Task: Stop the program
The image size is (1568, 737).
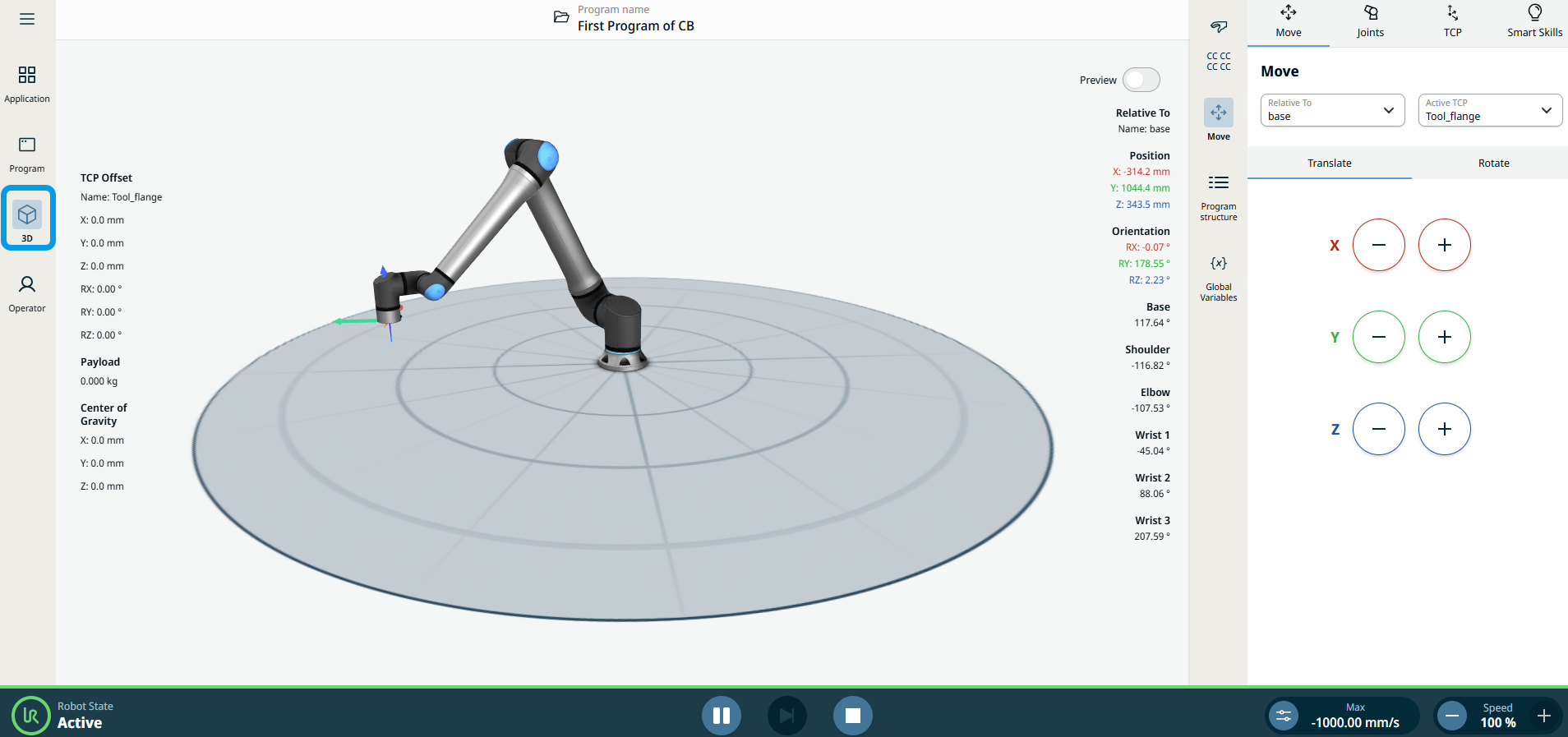Action: (852, 716)
